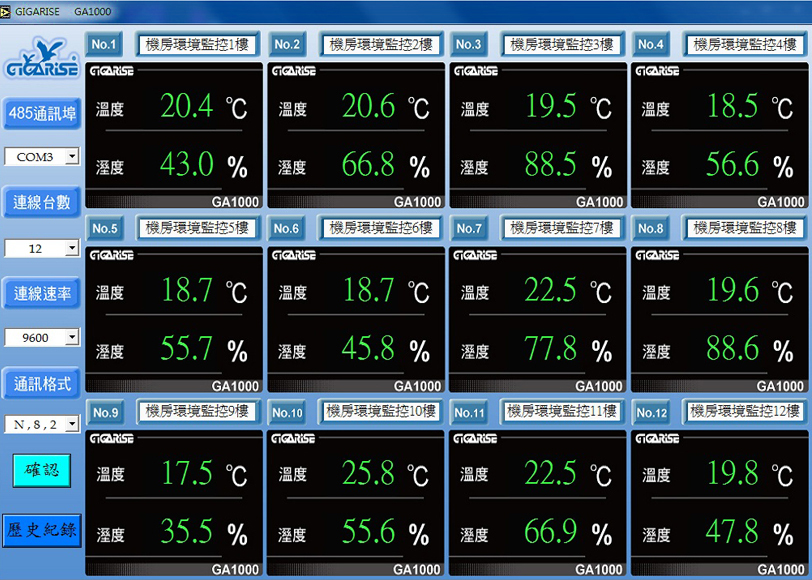Click the GIGARISE logo in the No.1 panel
Screen dimensions: 812x580
(112, 71)
